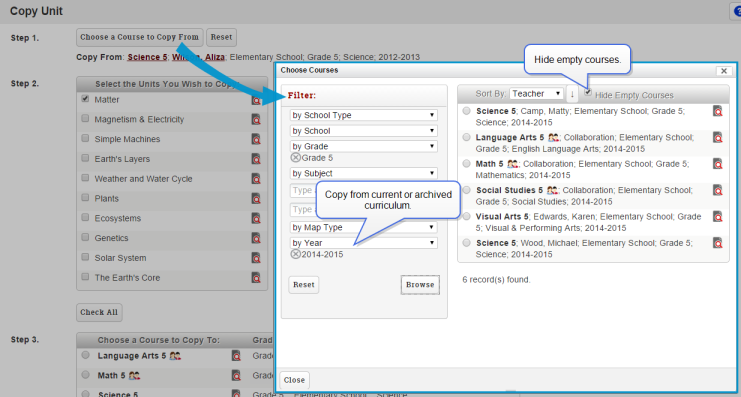
Task: Remove the 2014-2015 year filter
Action: pyautogui.click(x=296, y=254)
